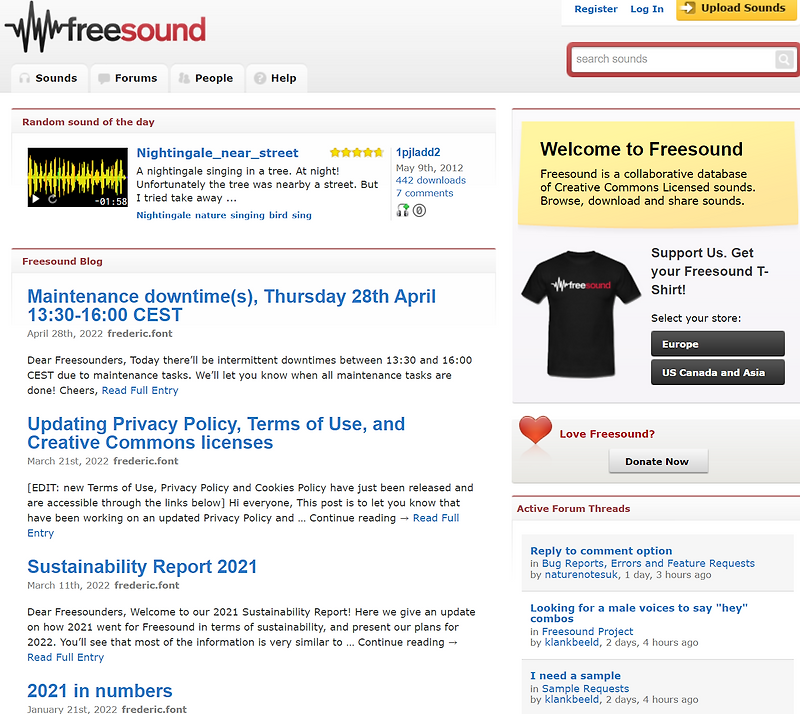
Task: Click the Creative Commons zero license icon
Action: click(419, 210)
